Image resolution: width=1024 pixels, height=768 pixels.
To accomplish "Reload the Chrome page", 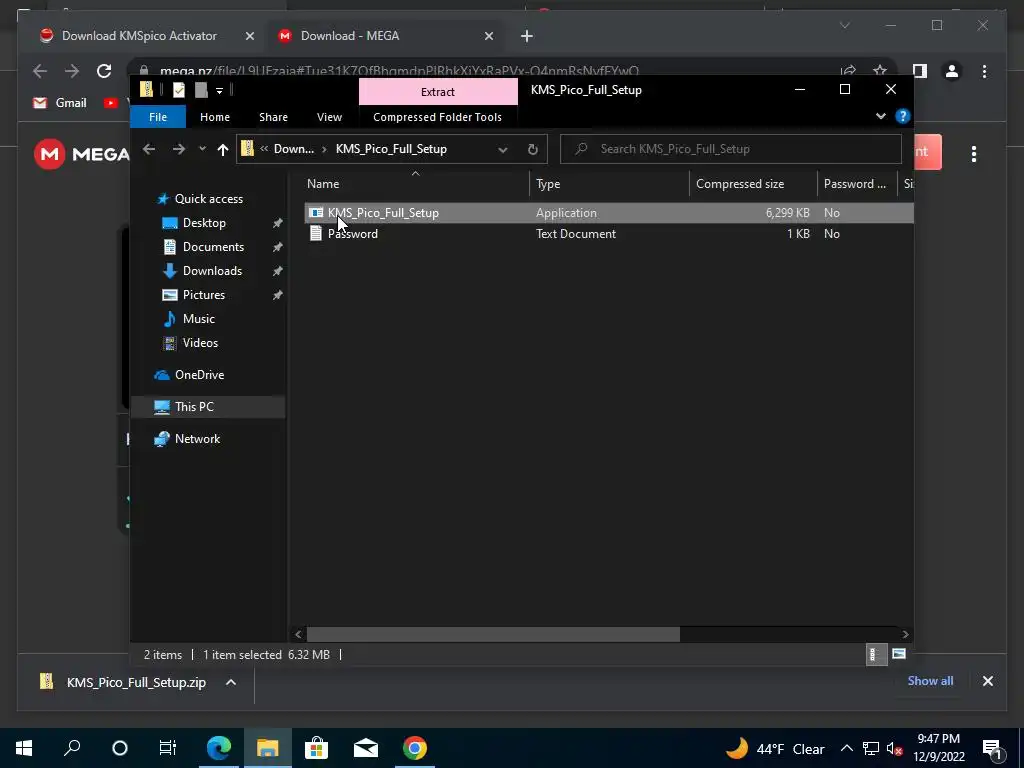I will coord(104,71).
